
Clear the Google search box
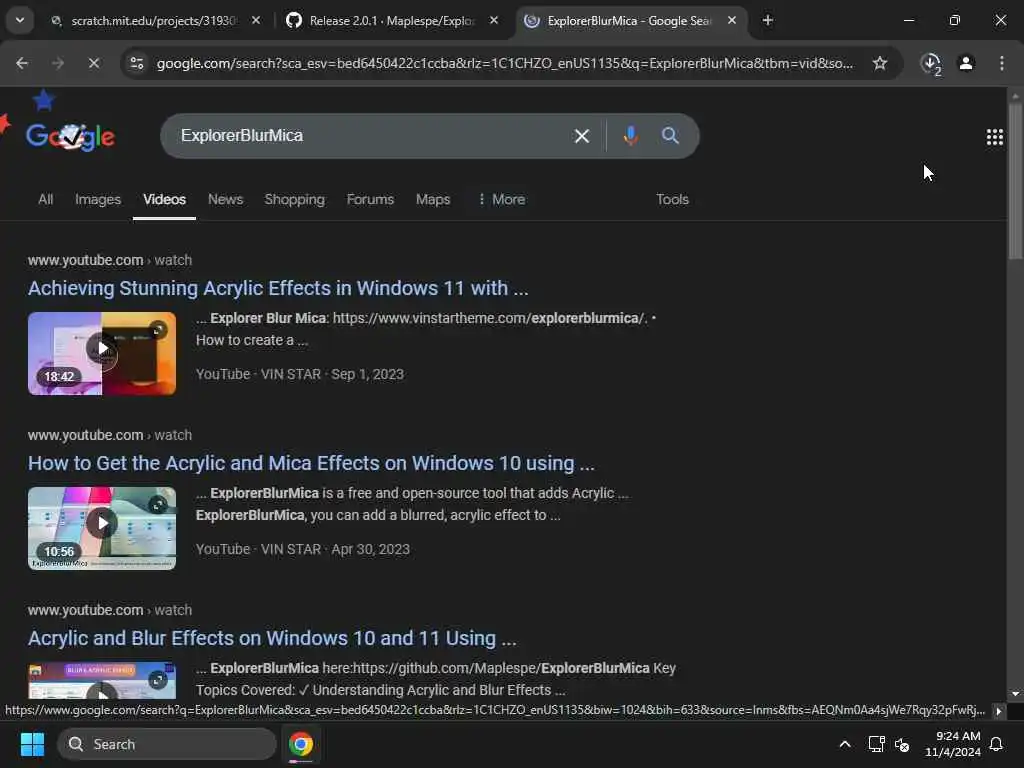click(x=581, y=136)
